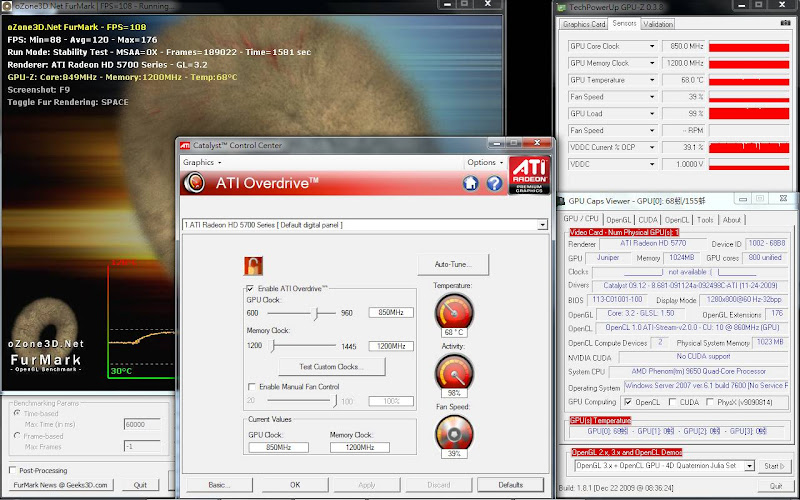800x500 pixels.
Task: Open the OpenGL demos selection dropdown
Action: tap(749, 466)
